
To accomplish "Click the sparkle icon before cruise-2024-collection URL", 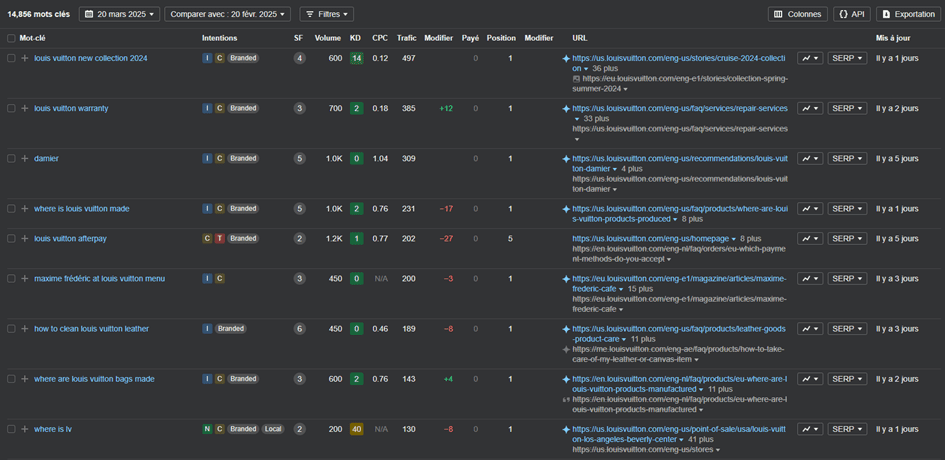I will [x=566, y=58].
